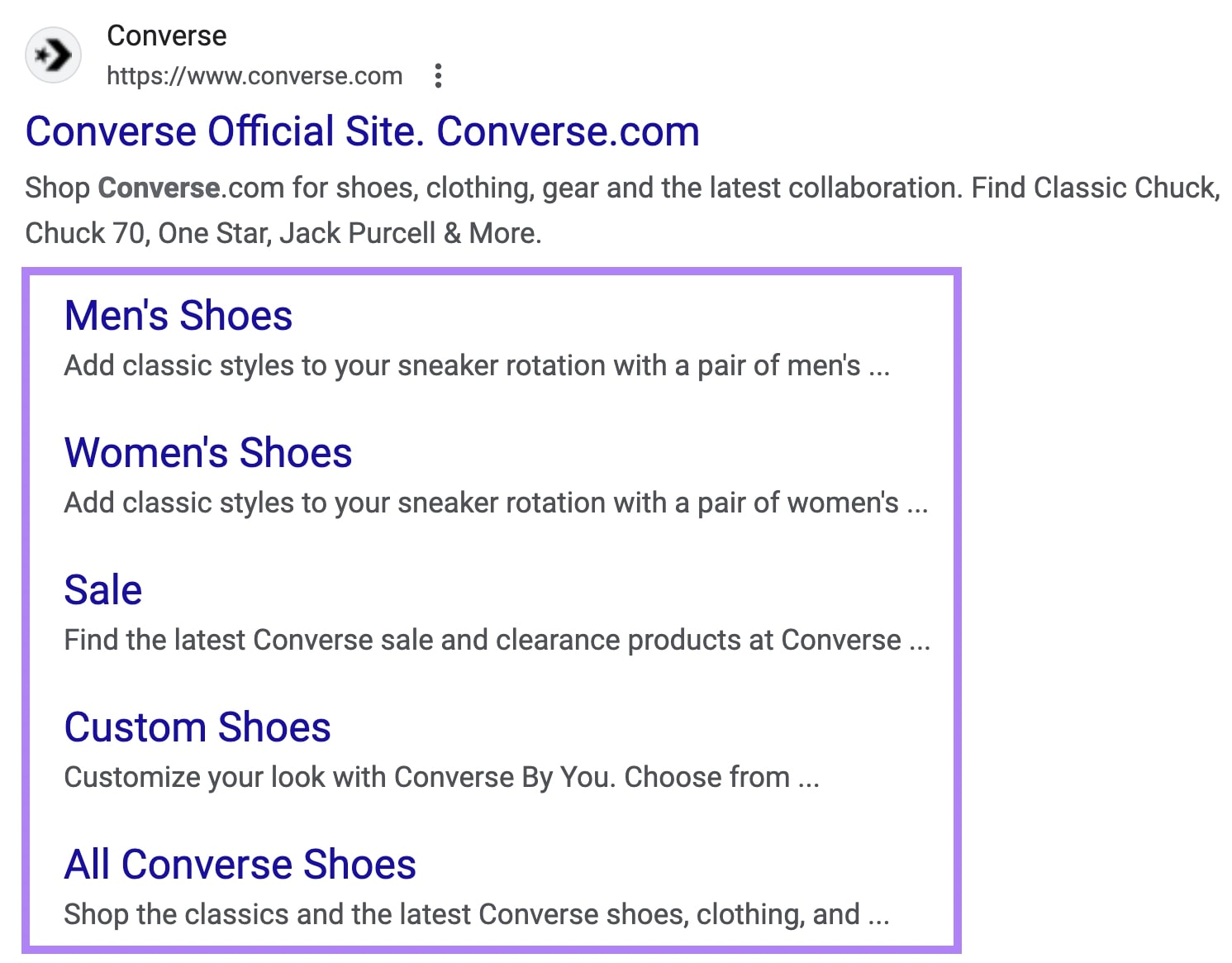Open the Custom Shoes sitelink
Screen dimensions: 1232x963
(197, 727)
